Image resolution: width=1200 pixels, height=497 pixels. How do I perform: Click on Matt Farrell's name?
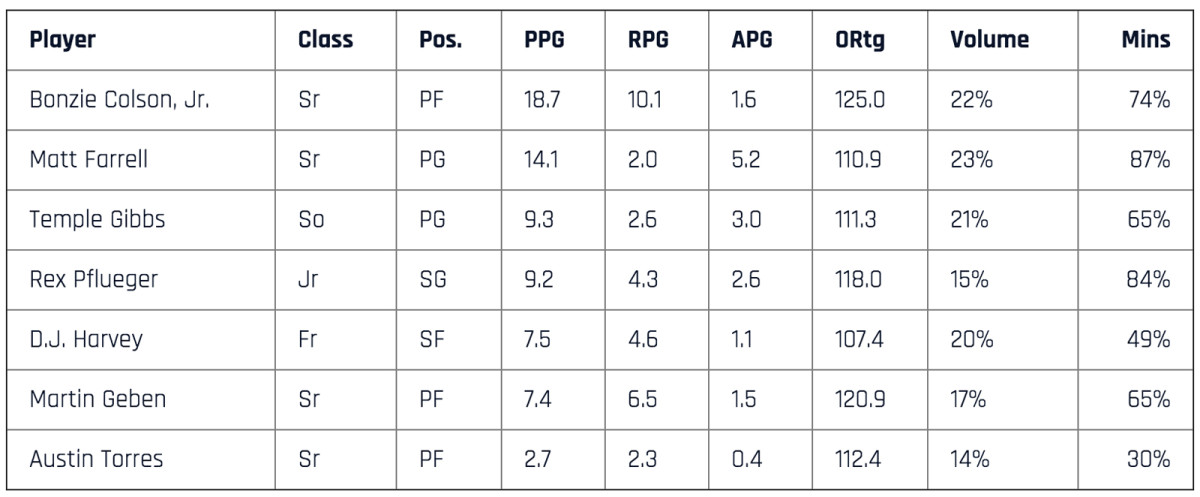point(89,160)
